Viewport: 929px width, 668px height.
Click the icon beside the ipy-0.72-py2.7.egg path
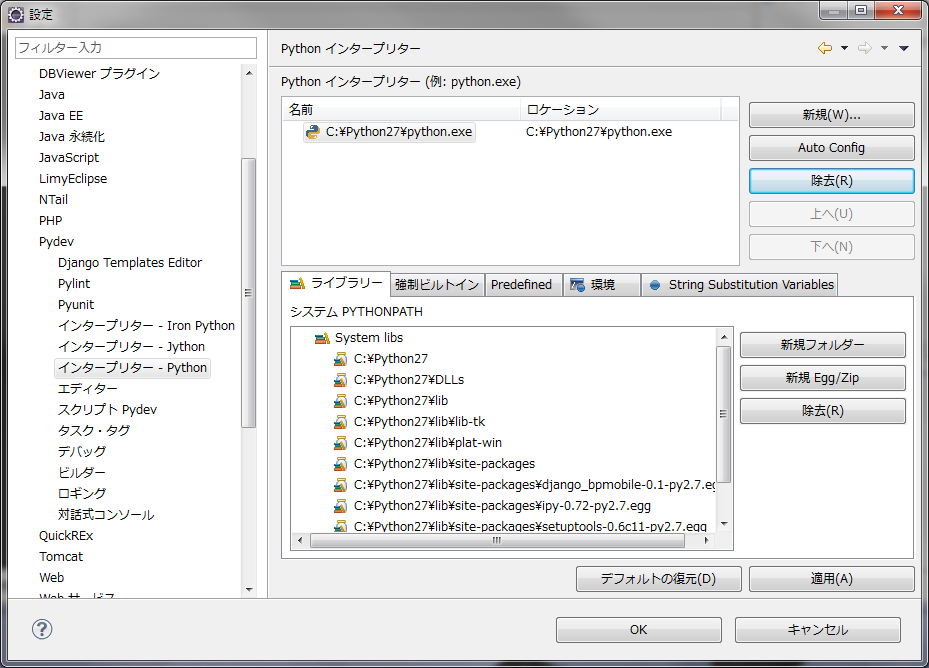click(x=340, y=506)
